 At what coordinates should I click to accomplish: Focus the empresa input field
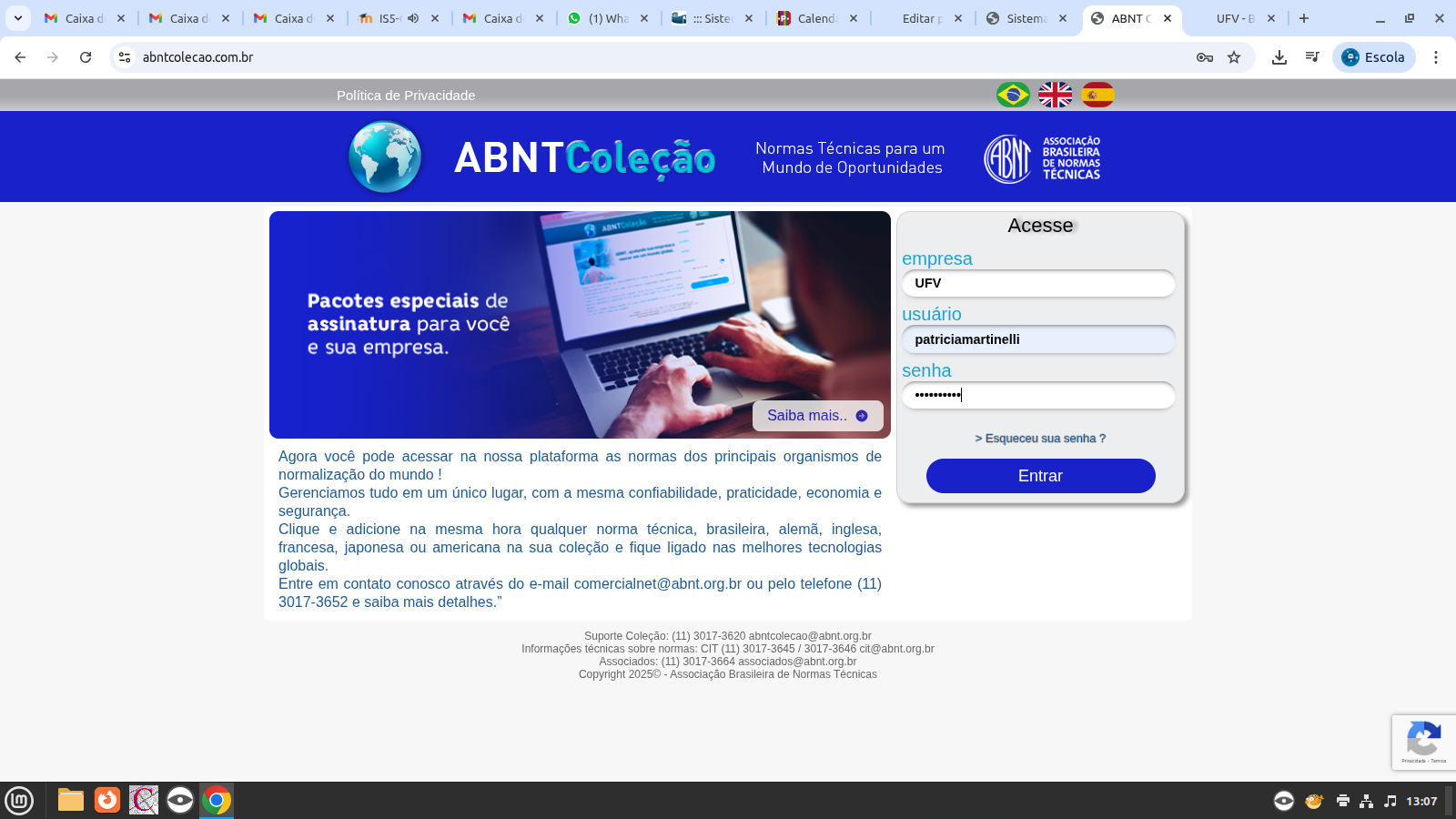click(x=1038, y=284)
